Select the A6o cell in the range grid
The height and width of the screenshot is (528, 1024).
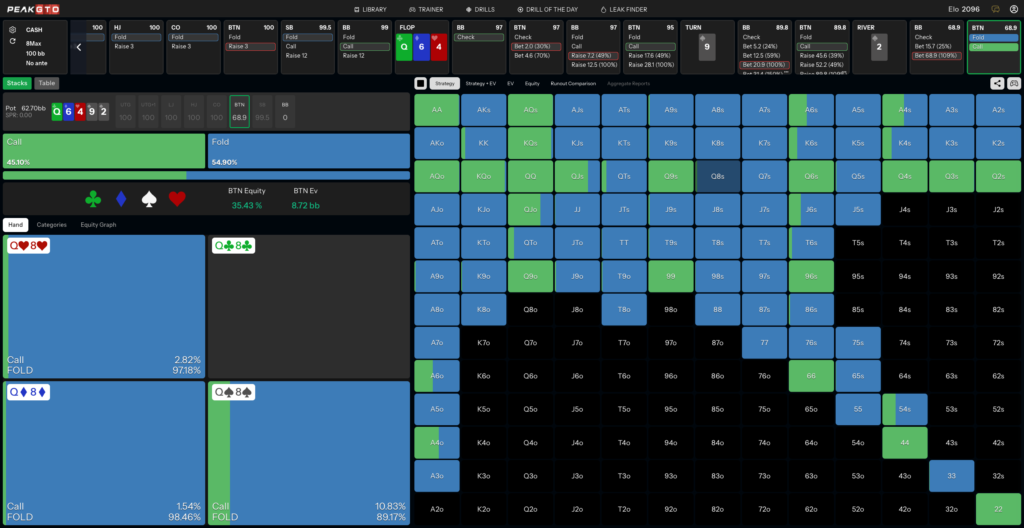[x=436, y=376]
